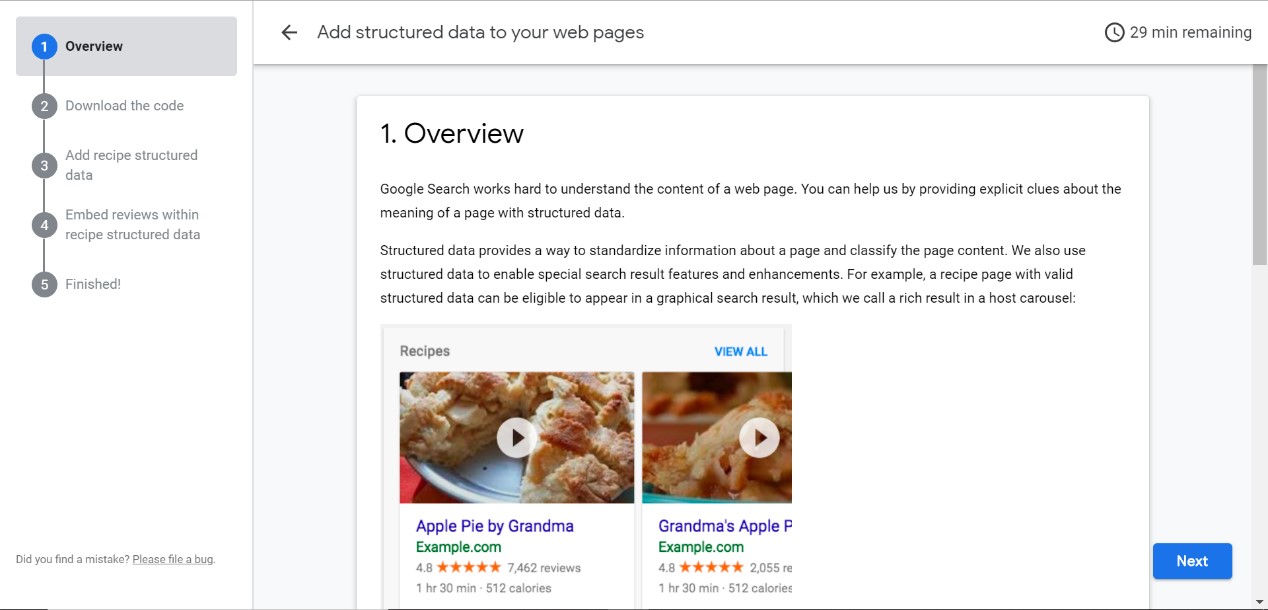Click the scroll-down arrow at bottom right

click(1258, 602)
